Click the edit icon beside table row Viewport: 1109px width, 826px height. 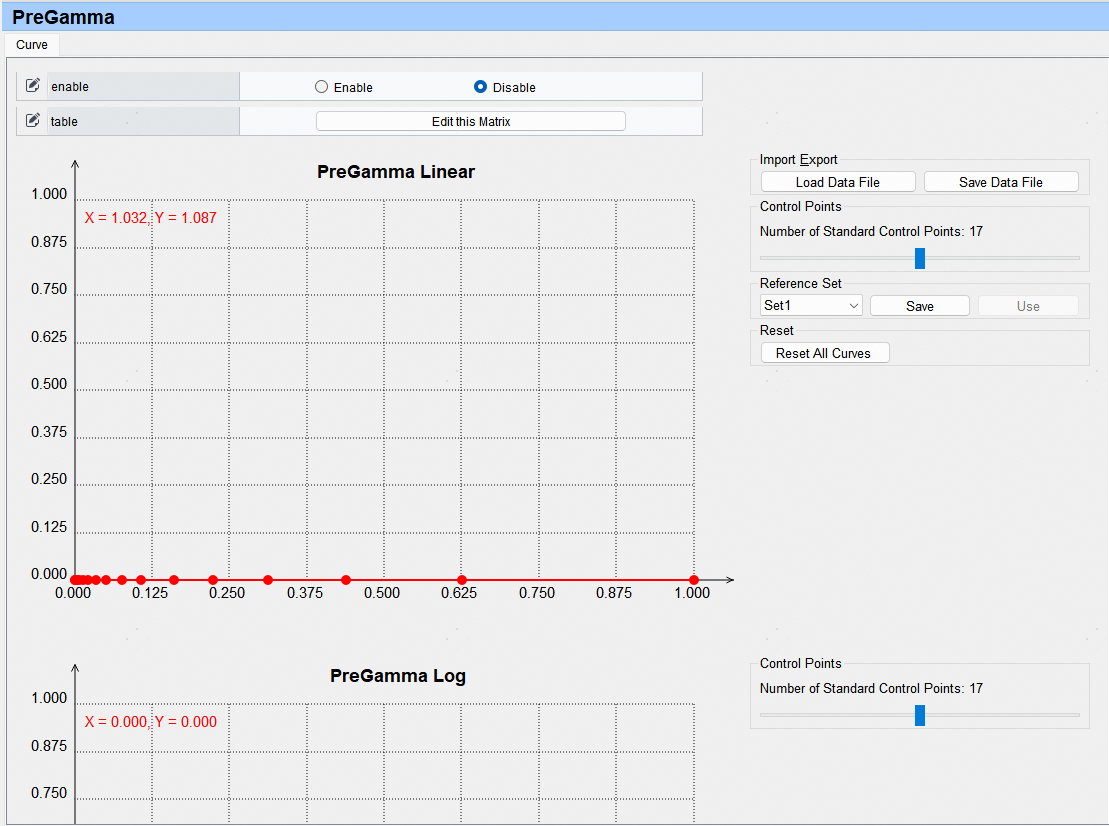[x=32, y=121]
